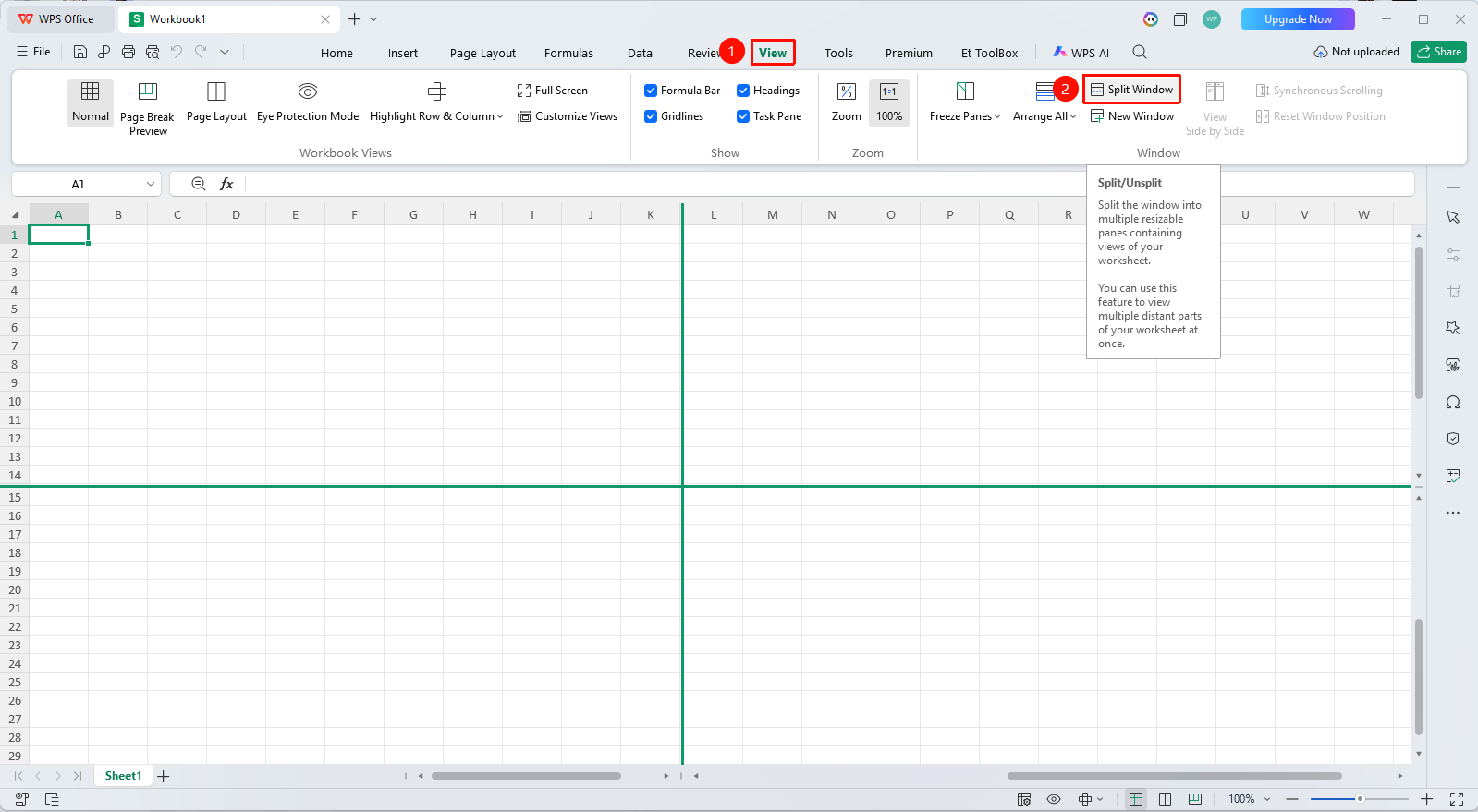This screenshot has width=1478, height=812.
Task: Click the Save icon in quick access toolbar
Action: (x=80, y=52)
